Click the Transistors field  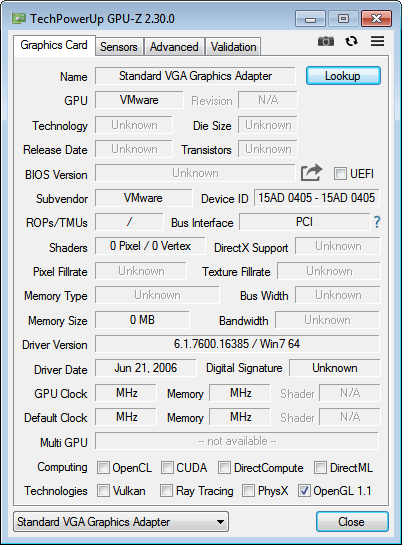coord(268,149)
